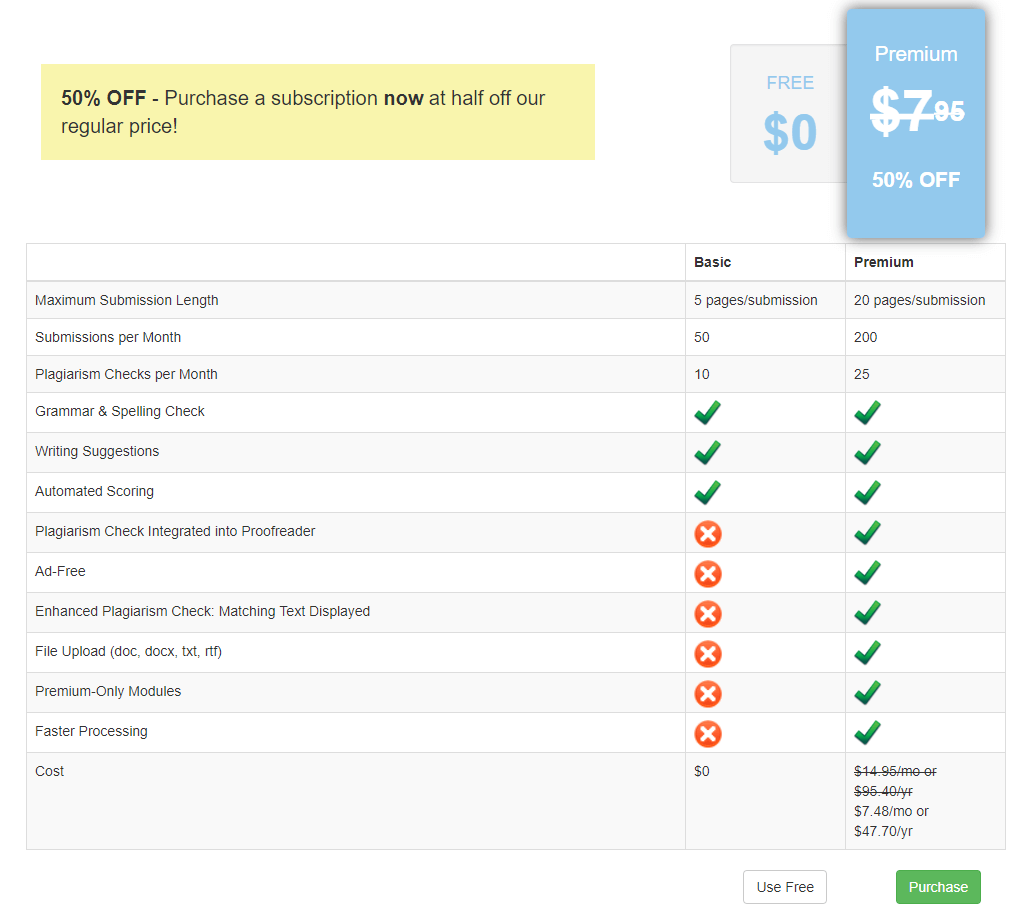Click the Basic column header
The width and height of the screenshot is (1024, 915).
(712, 262)
